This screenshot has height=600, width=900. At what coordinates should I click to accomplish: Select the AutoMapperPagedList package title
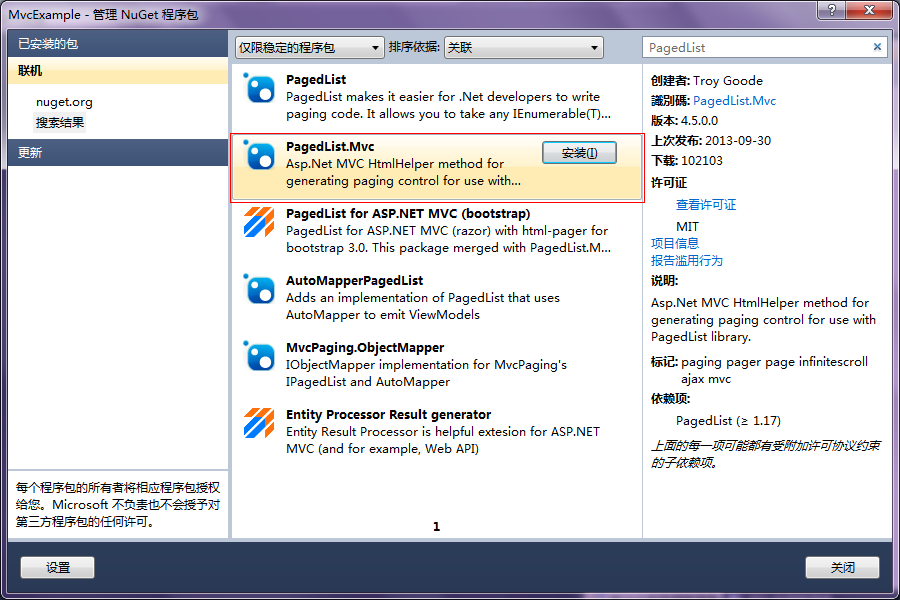355,281
